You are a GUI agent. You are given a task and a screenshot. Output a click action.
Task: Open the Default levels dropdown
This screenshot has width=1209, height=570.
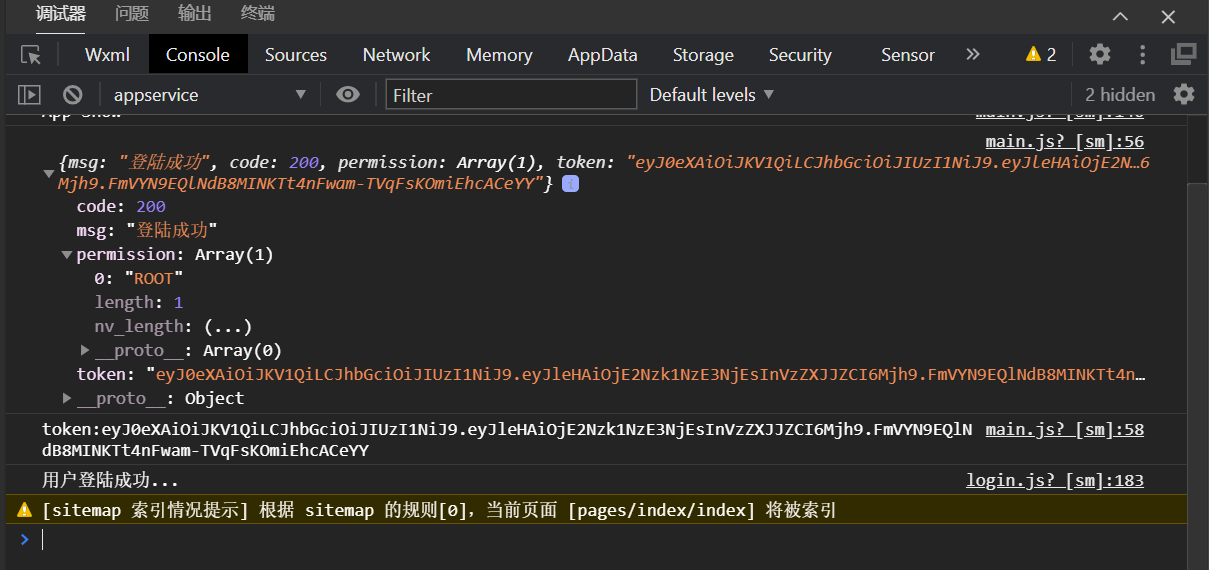pyautogui.click(x=712, y=95)
